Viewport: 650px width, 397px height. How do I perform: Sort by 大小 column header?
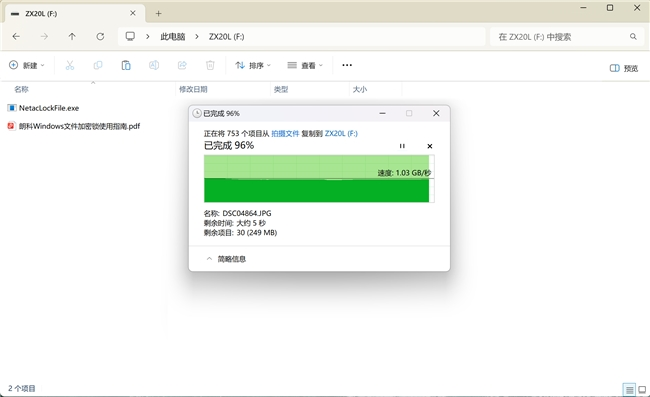[360, 89]
